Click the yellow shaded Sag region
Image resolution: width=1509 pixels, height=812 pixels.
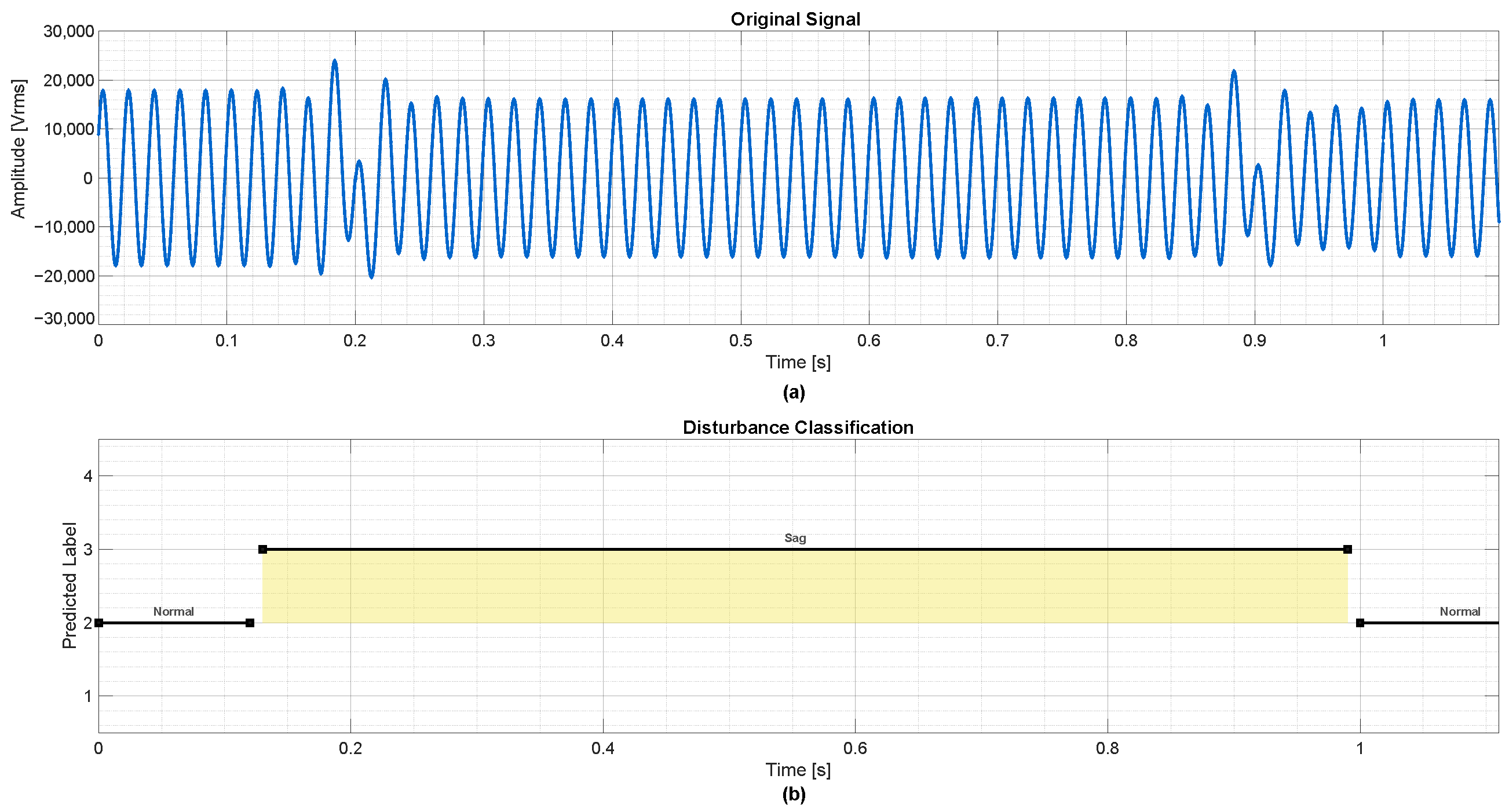[805, 587]
